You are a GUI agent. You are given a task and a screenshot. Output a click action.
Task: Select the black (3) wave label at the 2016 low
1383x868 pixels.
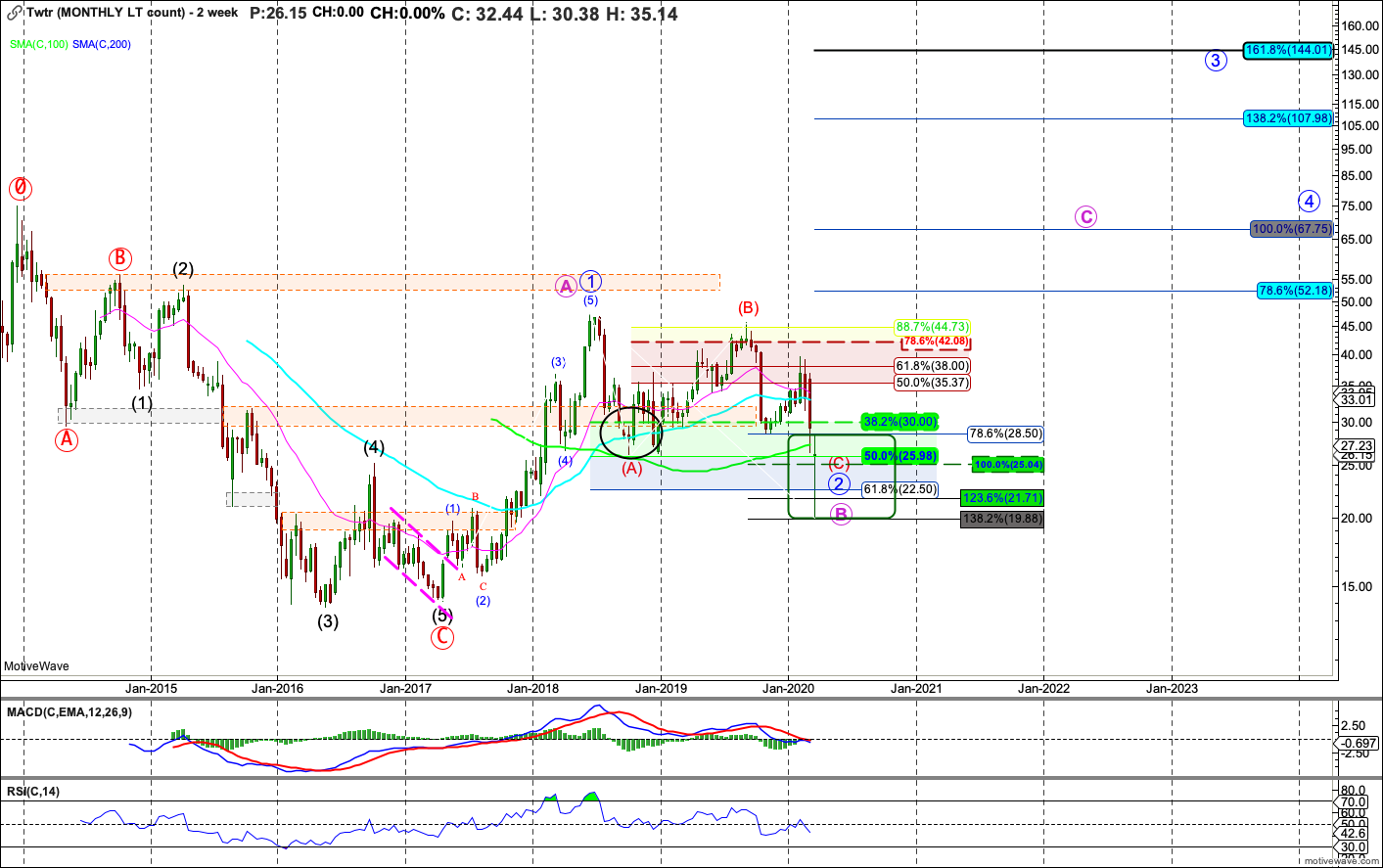pyautogui.click(x=328, y=620)
